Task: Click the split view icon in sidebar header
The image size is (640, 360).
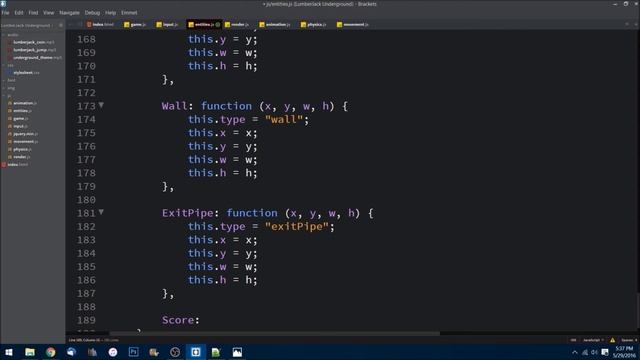Action: (x=61, y=25)
